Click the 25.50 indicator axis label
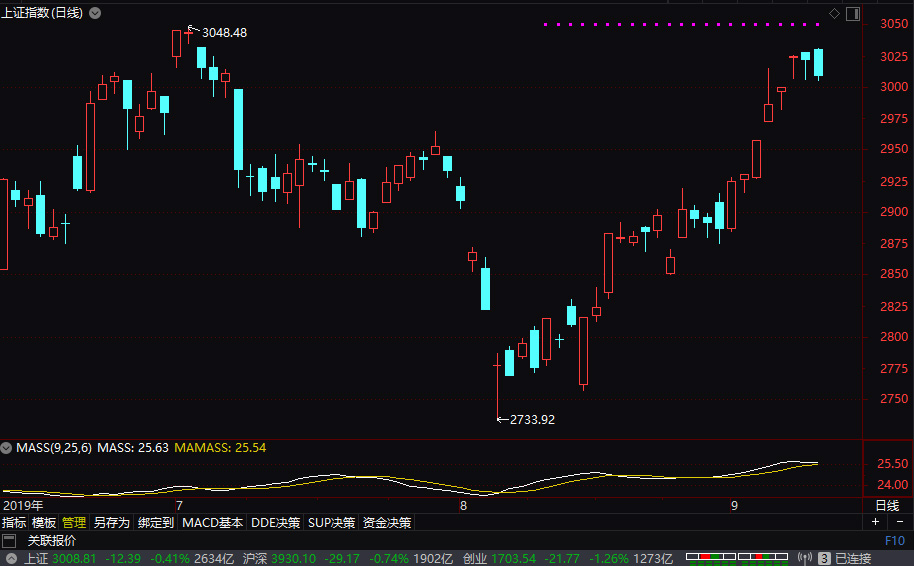This screenshot has width=914, height=566. click(x=892, y=464)
